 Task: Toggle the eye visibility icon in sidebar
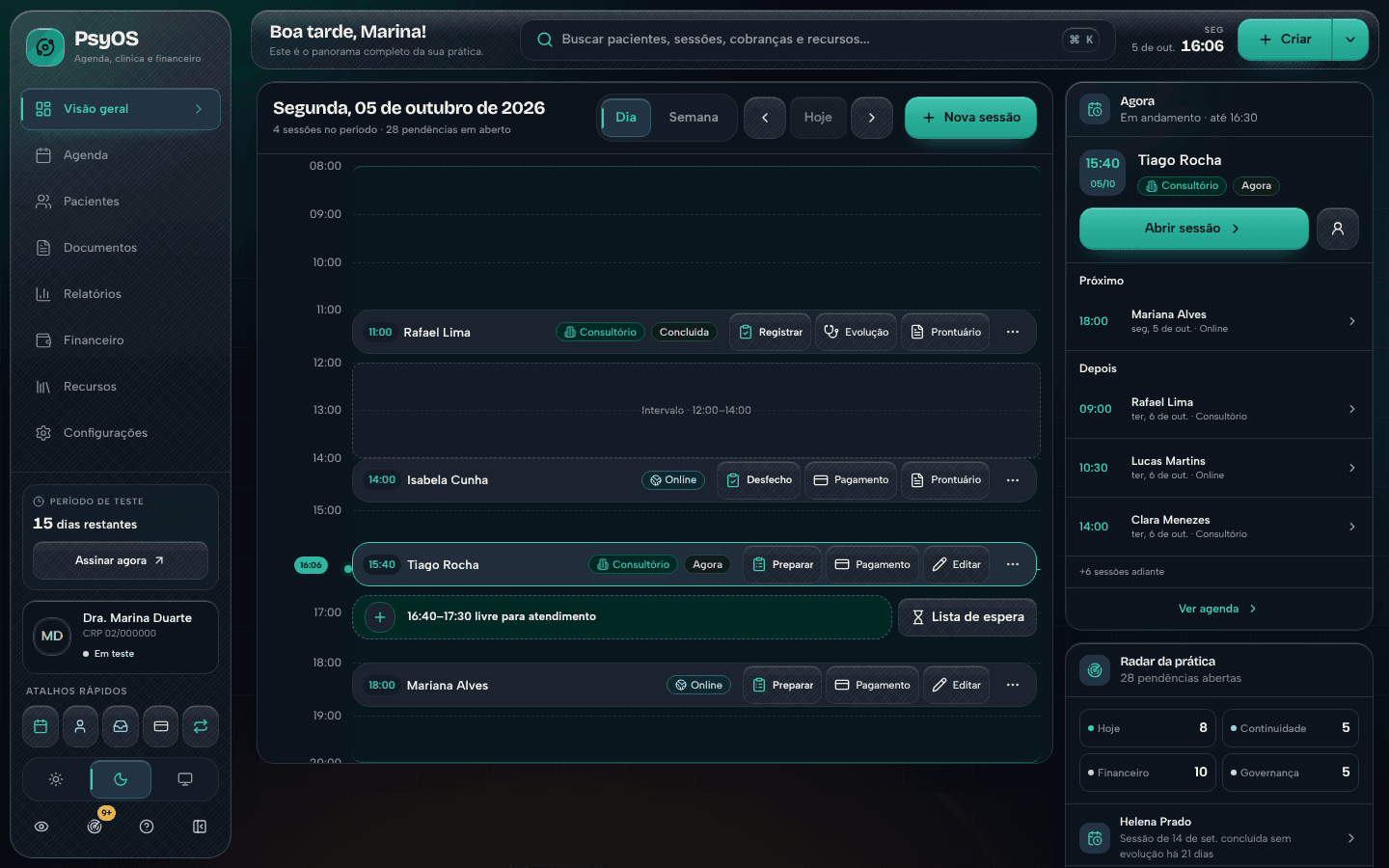point(41,827)
